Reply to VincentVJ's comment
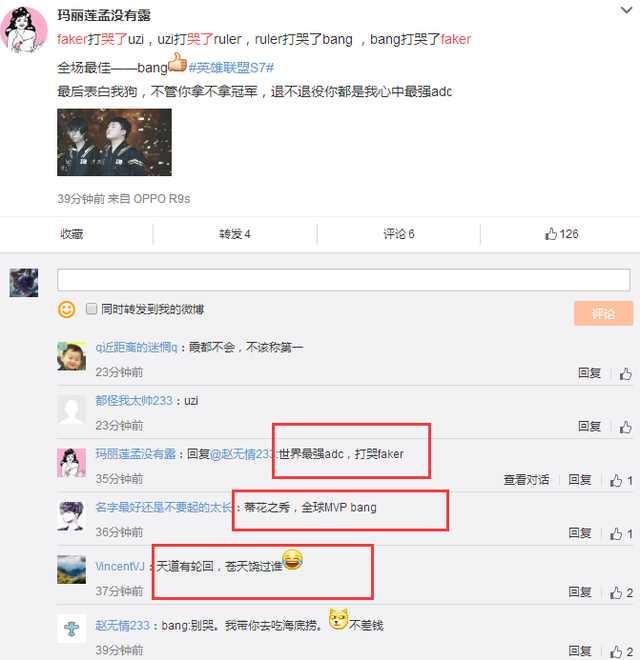This screenshot has width=640, height=660. pyautogui.click(x=580, y=592)
